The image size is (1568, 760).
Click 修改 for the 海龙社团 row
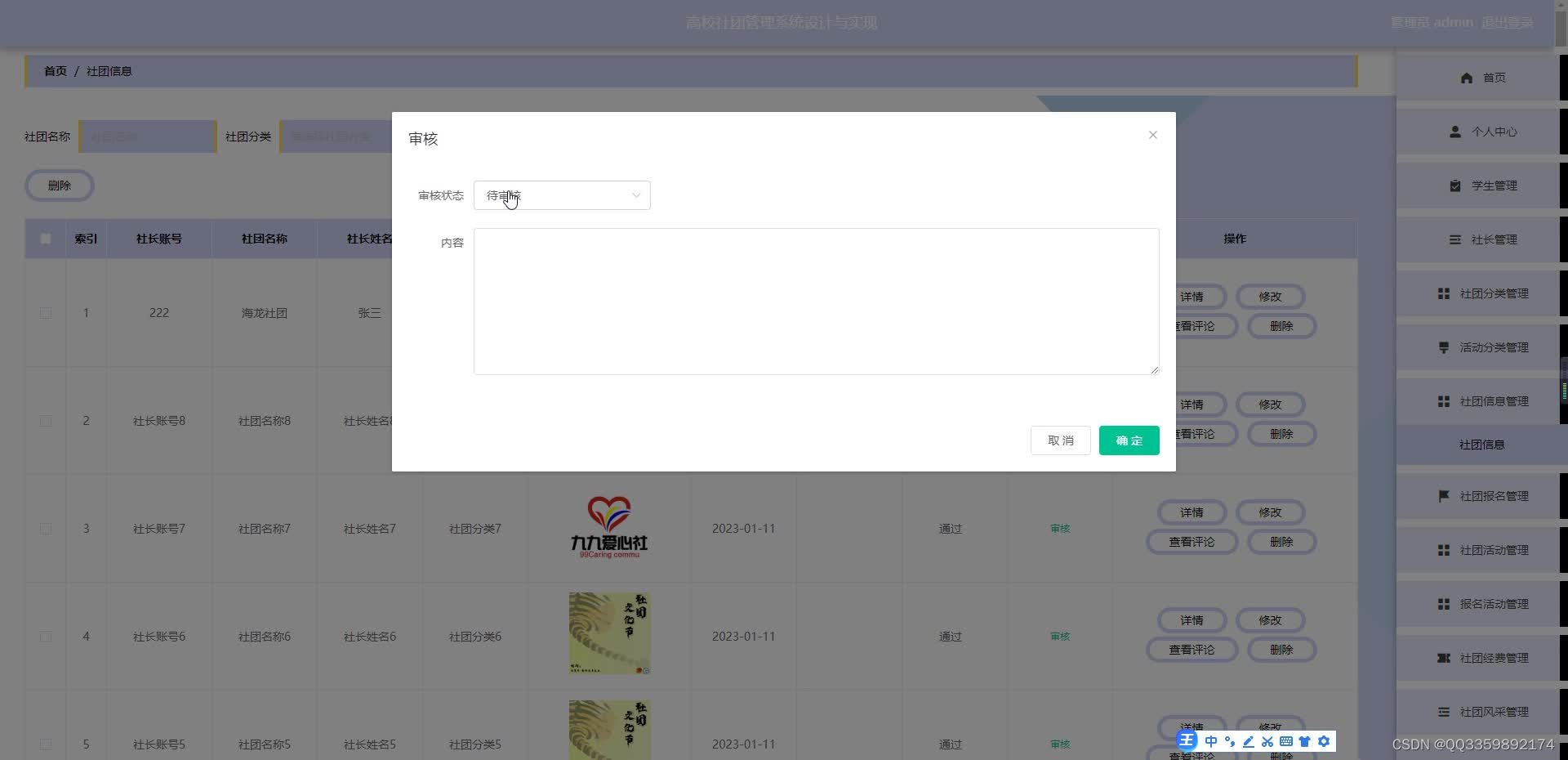coord(1270,297)
